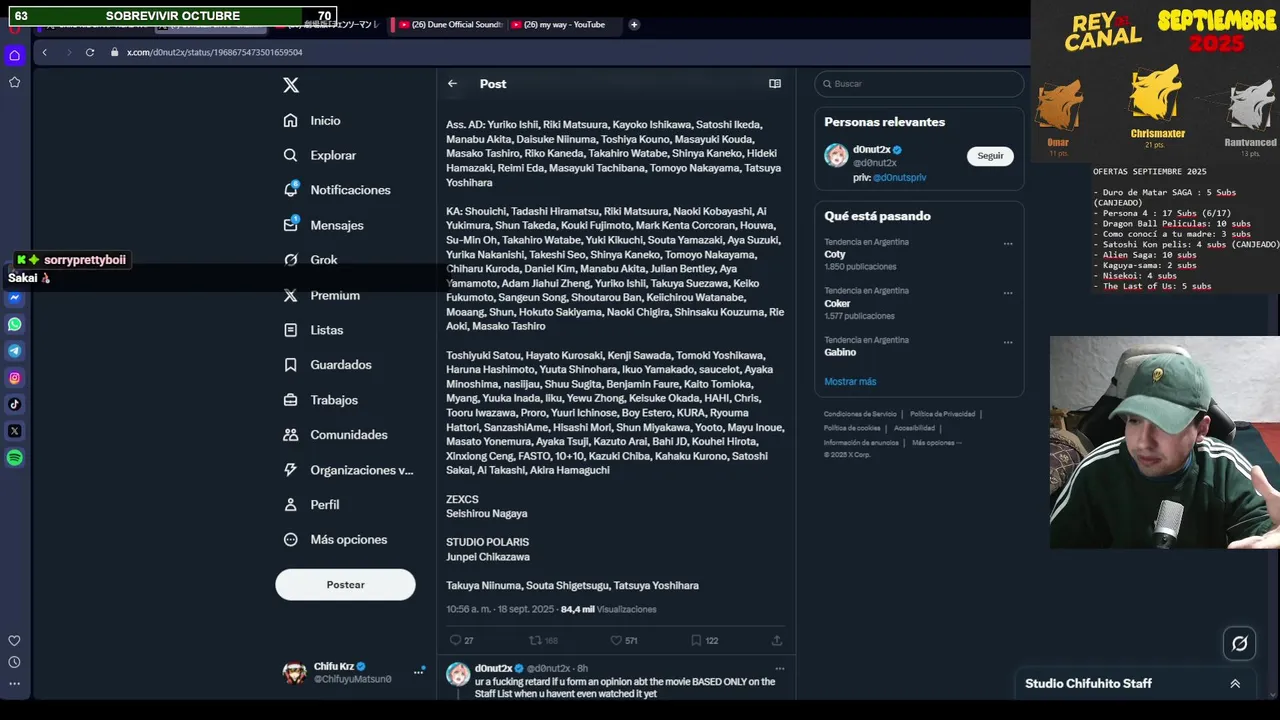Viewport: 1280px width, 720px height.
Task: Open Grok in sidebar
Action: pyautogui.click(x=310, y=260)
